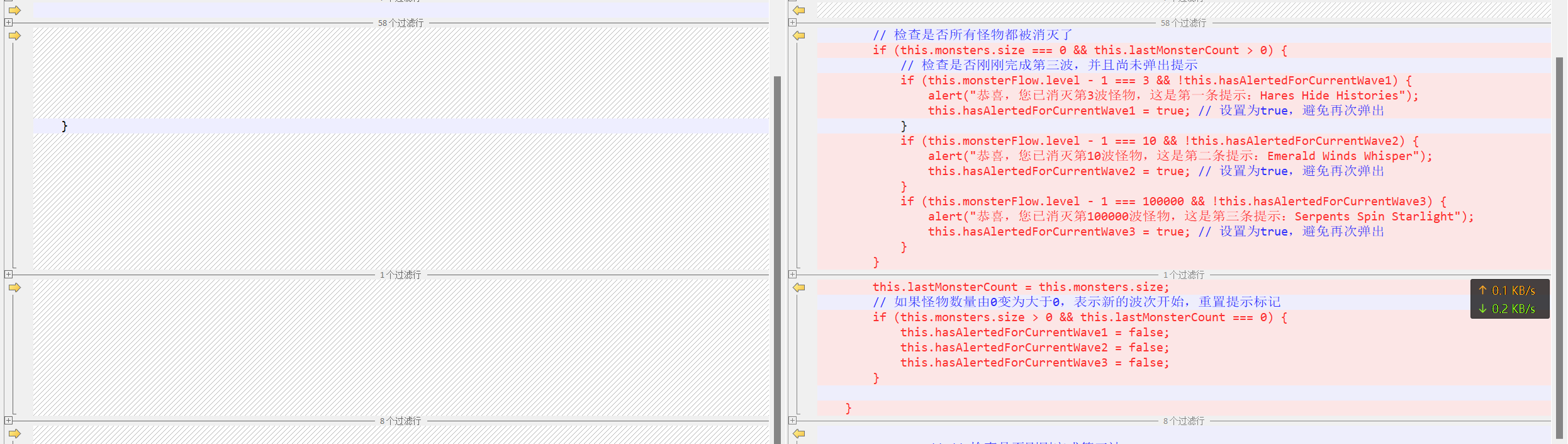
Task: Click left pane copy-right arrow below 8个过滤行
Action: coord(14,433)
